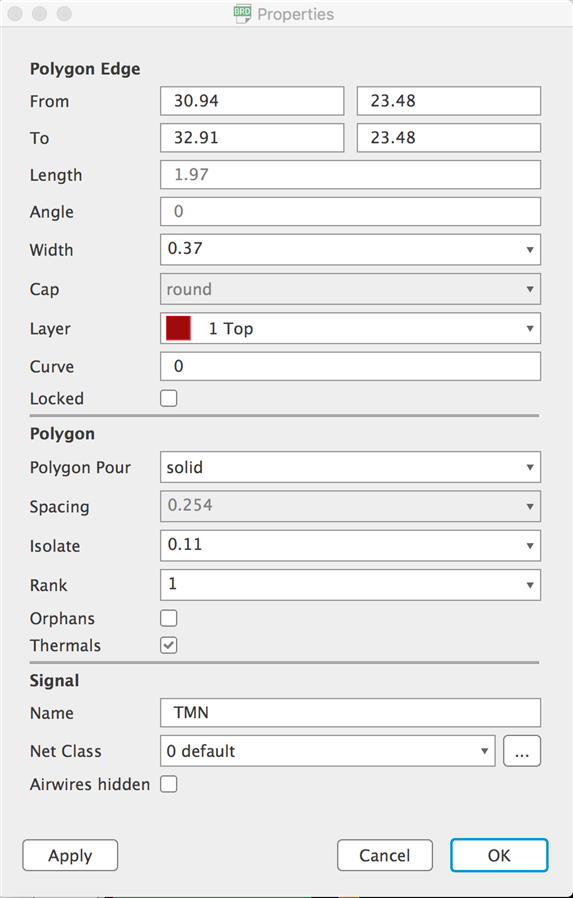Click the BRD document icon in title bar
The image size is (573, 898).
coord(243,14)
